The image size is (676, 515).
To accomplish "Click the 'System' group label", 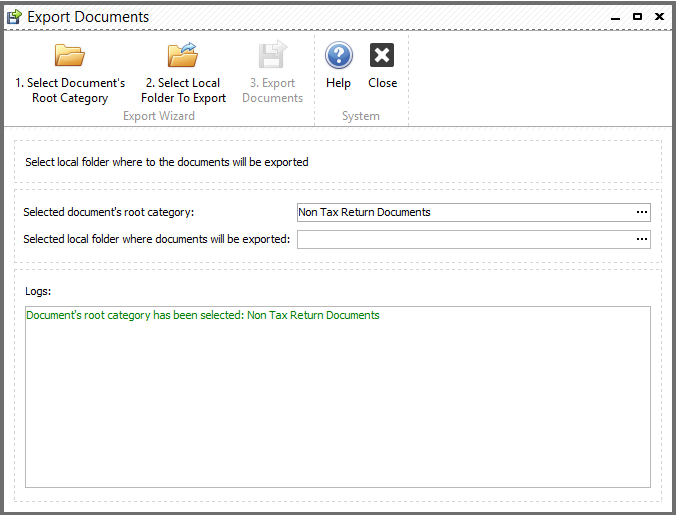I will click(360, 116).
